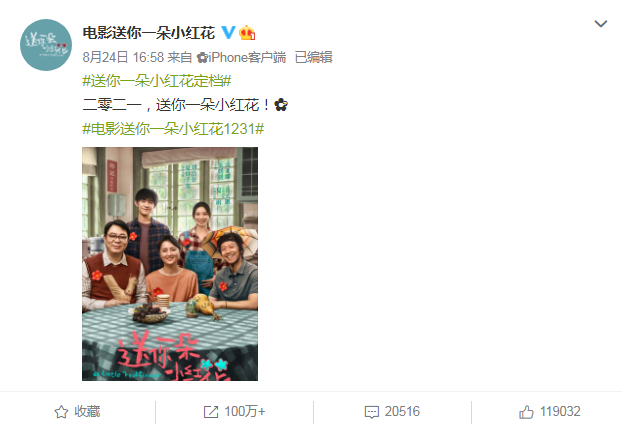The width and height of the screenshot is (622, 427).
Task: Open account name 电影送你一朵小红花
Action: [149, 33]
